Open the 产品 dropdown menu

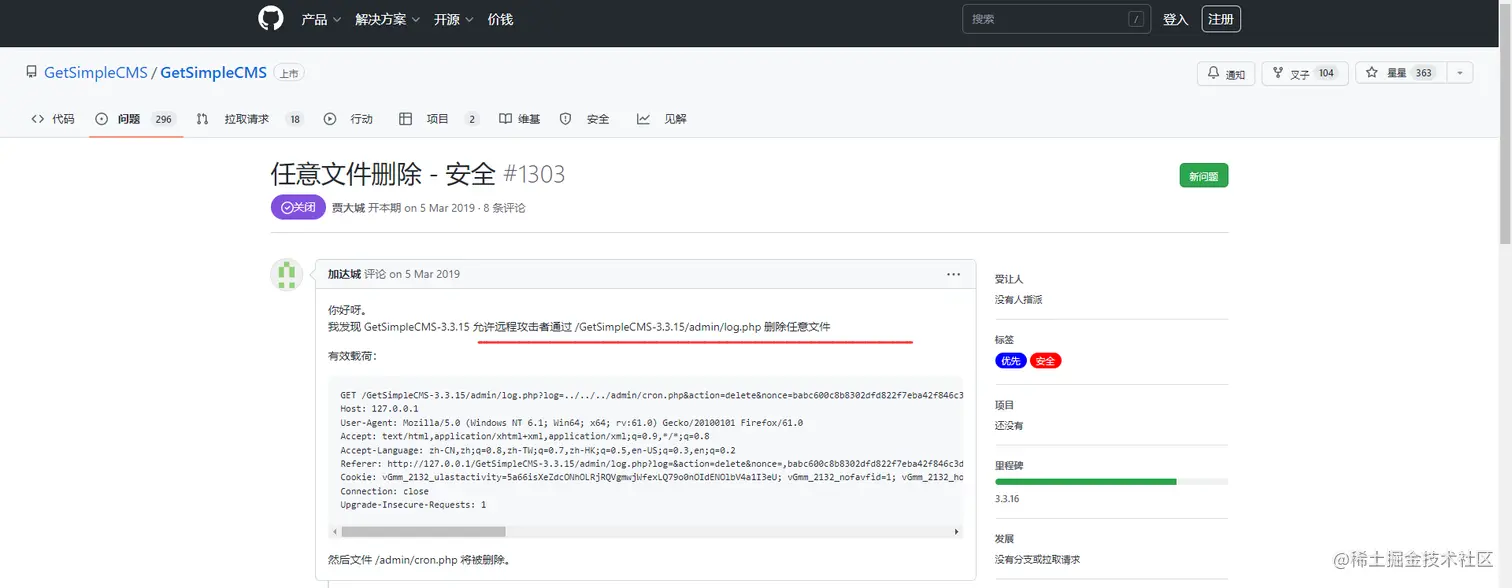[321, 19]
